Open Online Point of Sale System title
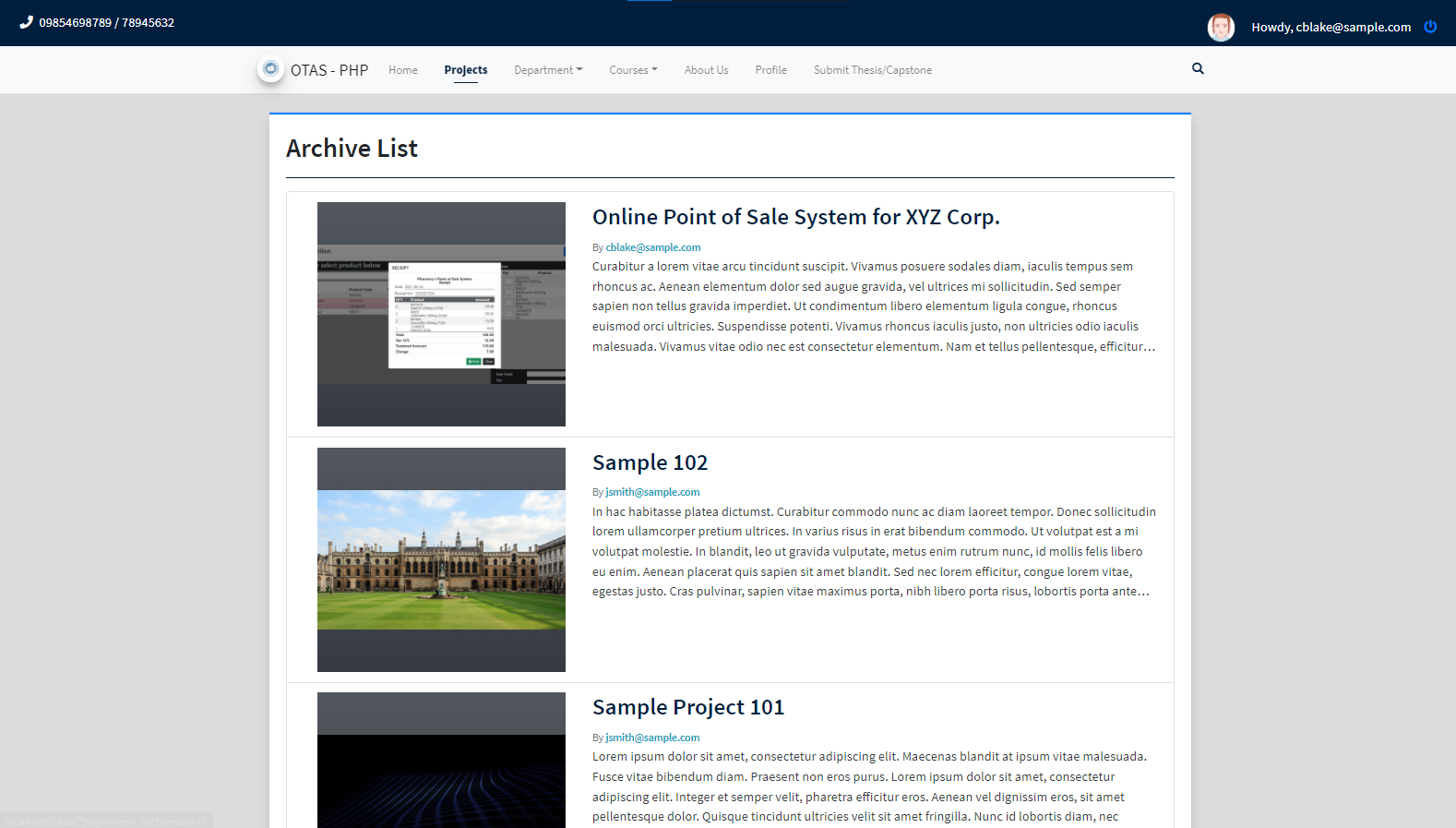This screenshot has width=1456, height=828. (x=796, y=217)
